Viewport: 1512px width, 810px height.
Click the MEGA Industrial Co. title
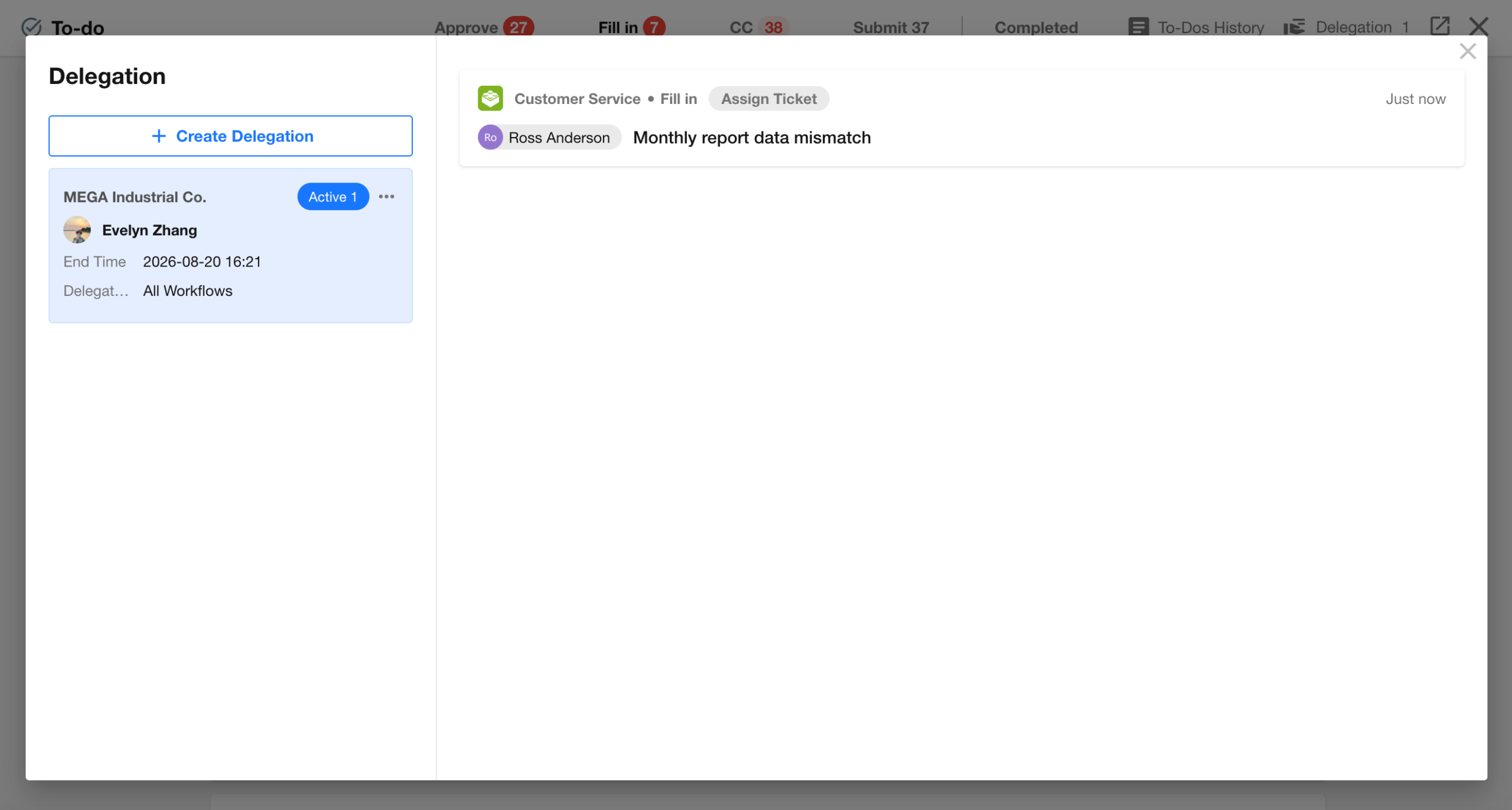pos(135,197)
